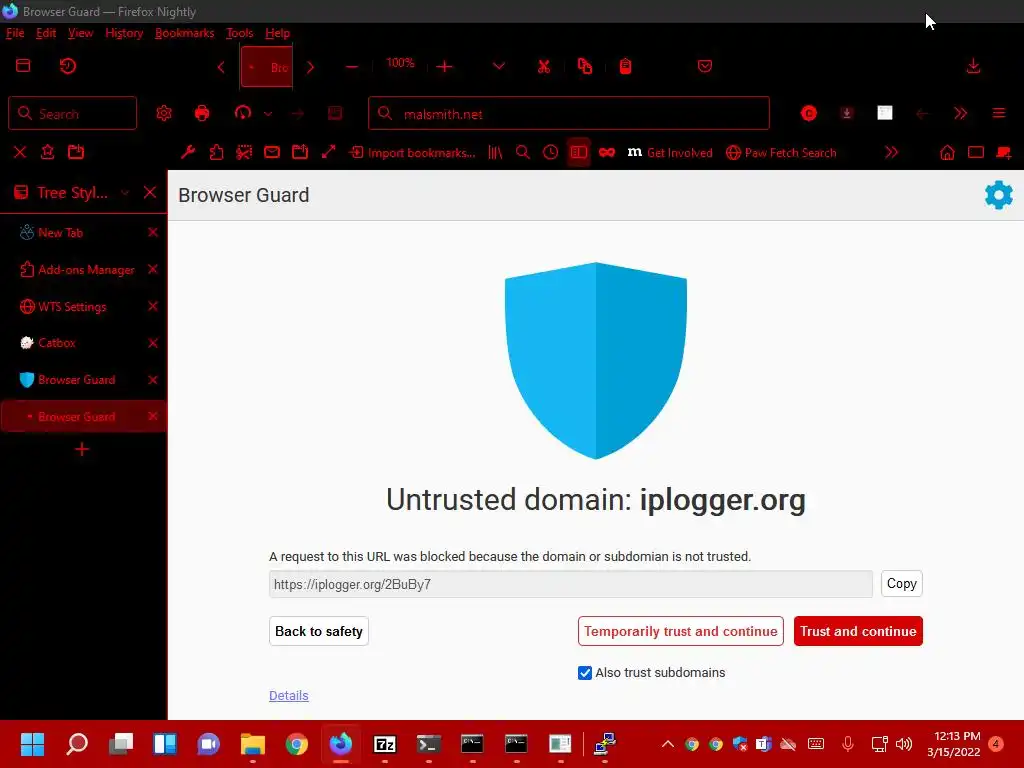Click the add-ons puzzle piece icon
Screen dimensions: 1024x768
coord(216,152)
